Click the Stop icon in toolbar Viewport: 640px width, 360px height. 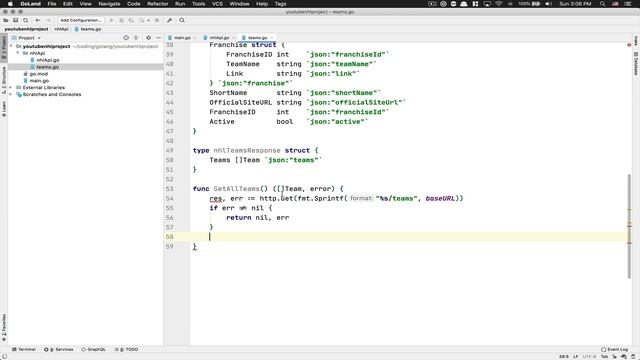tap(157, 20)
